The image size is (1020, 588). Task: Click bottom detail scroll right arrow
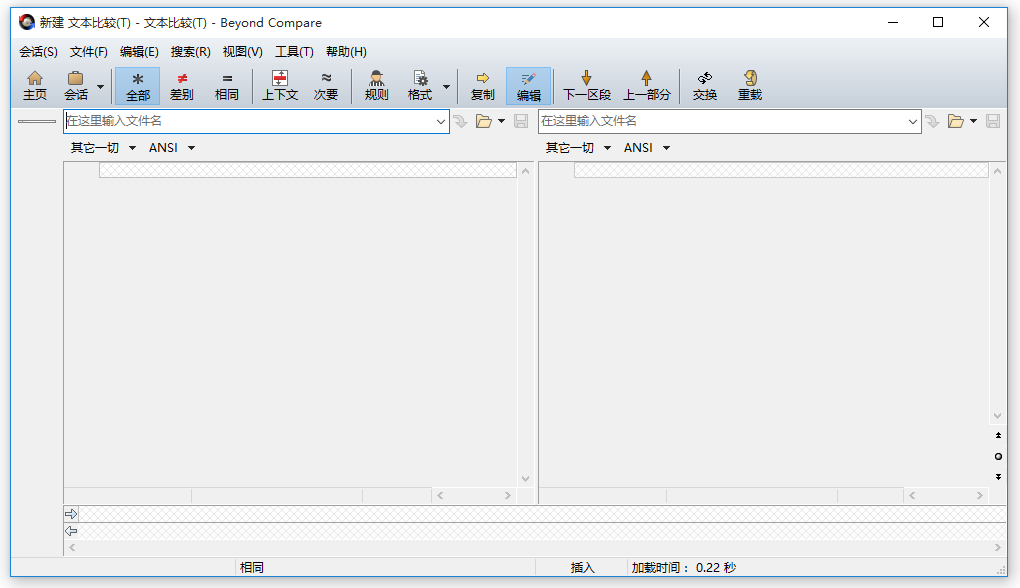pos(998,548)
